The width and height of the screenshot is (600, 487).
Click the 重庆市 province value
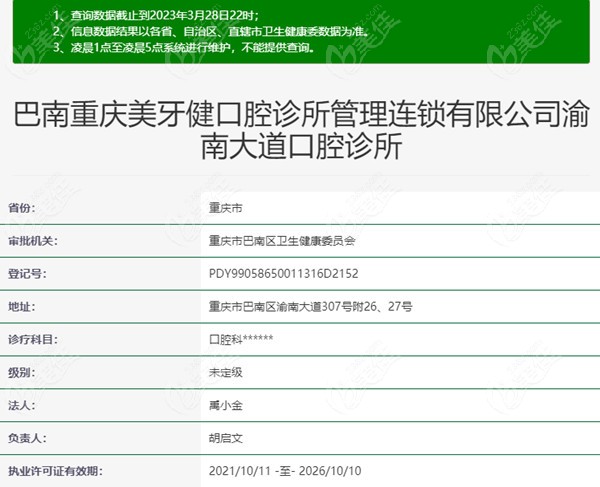click(225, 208)
